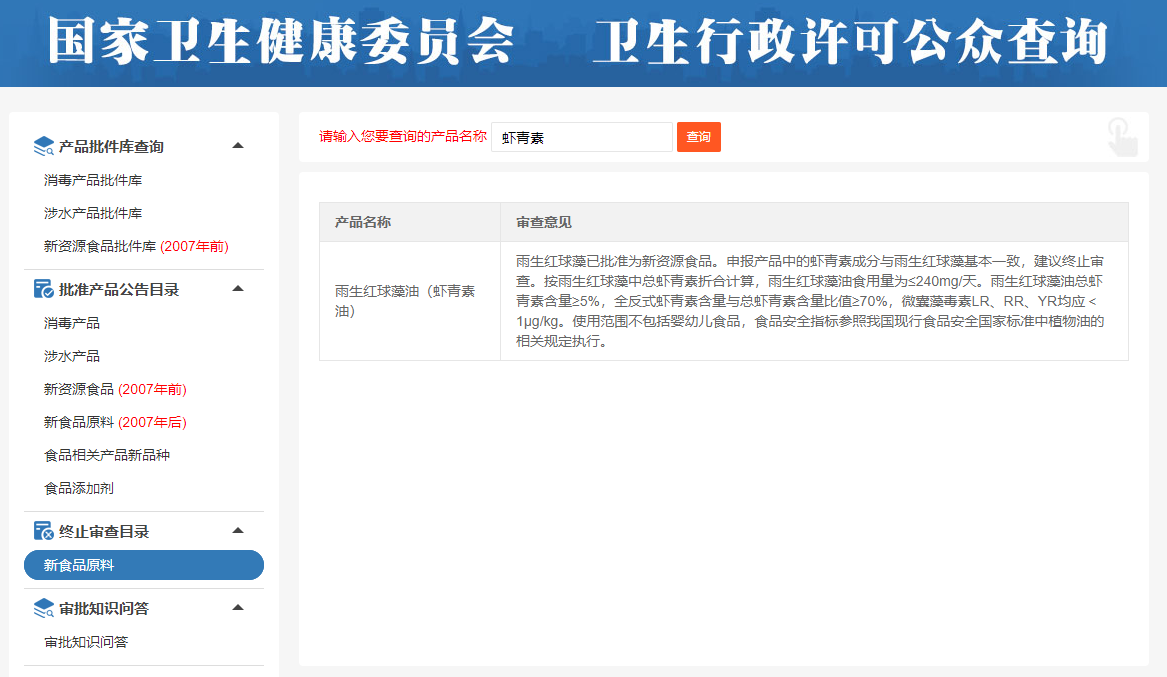Click the 批准产品公告目录 heading text
Image resolution: width=1167 pixels, height=677 pixels.
(119, 289)
